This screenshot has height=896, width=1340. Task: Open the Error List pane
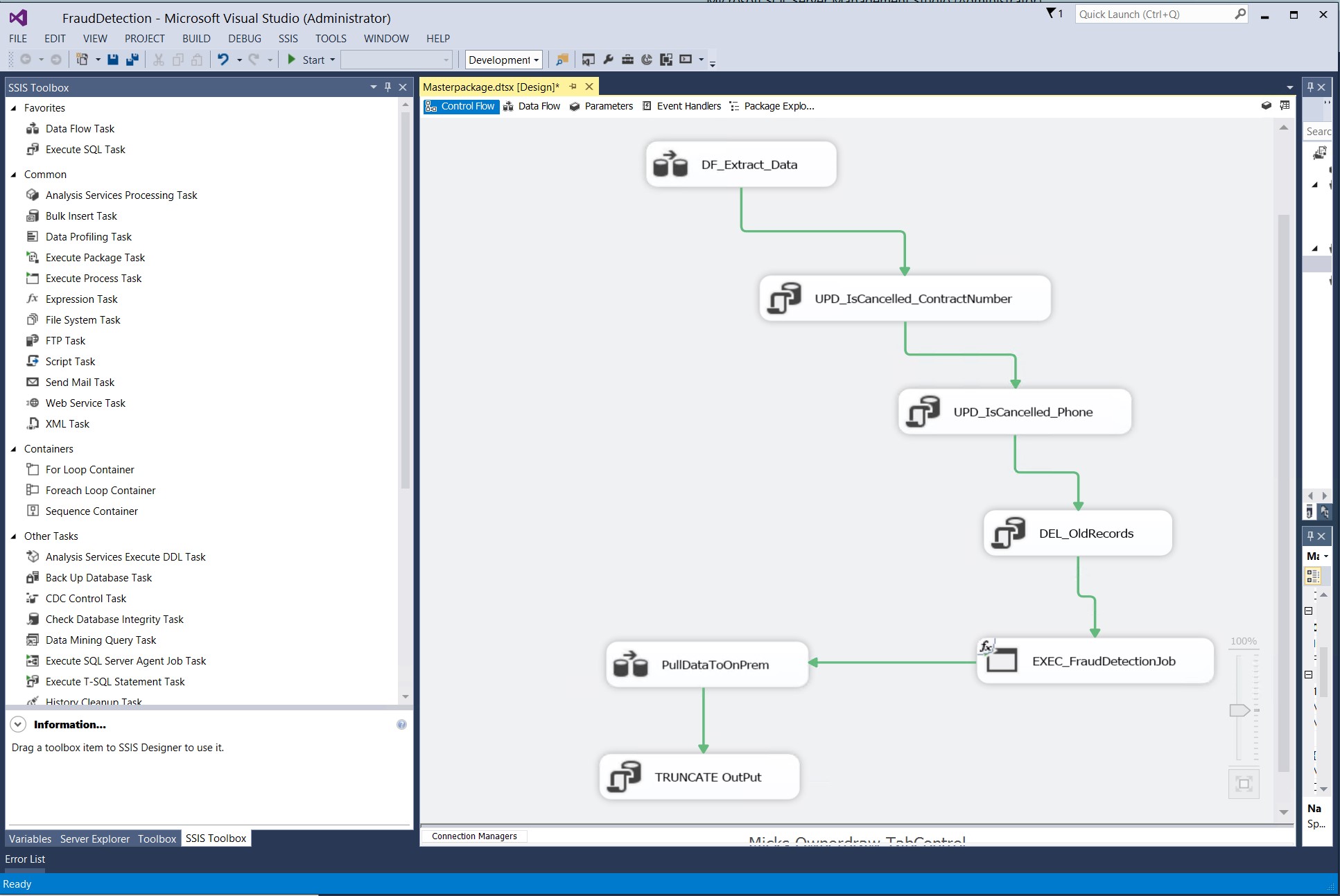click(26, 859)
